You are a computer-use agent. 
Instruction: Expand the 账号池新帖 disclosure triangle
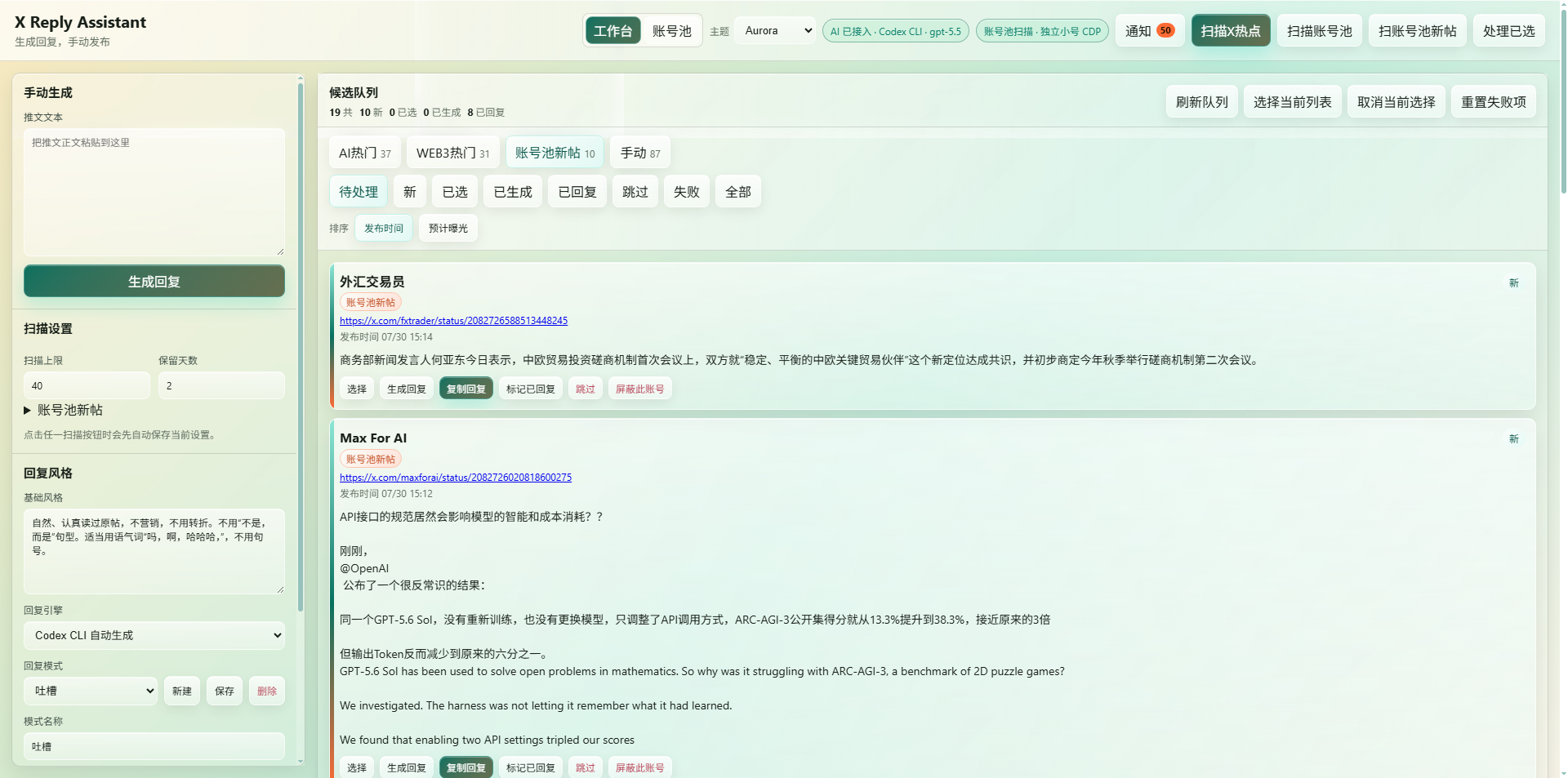[27, 411]
